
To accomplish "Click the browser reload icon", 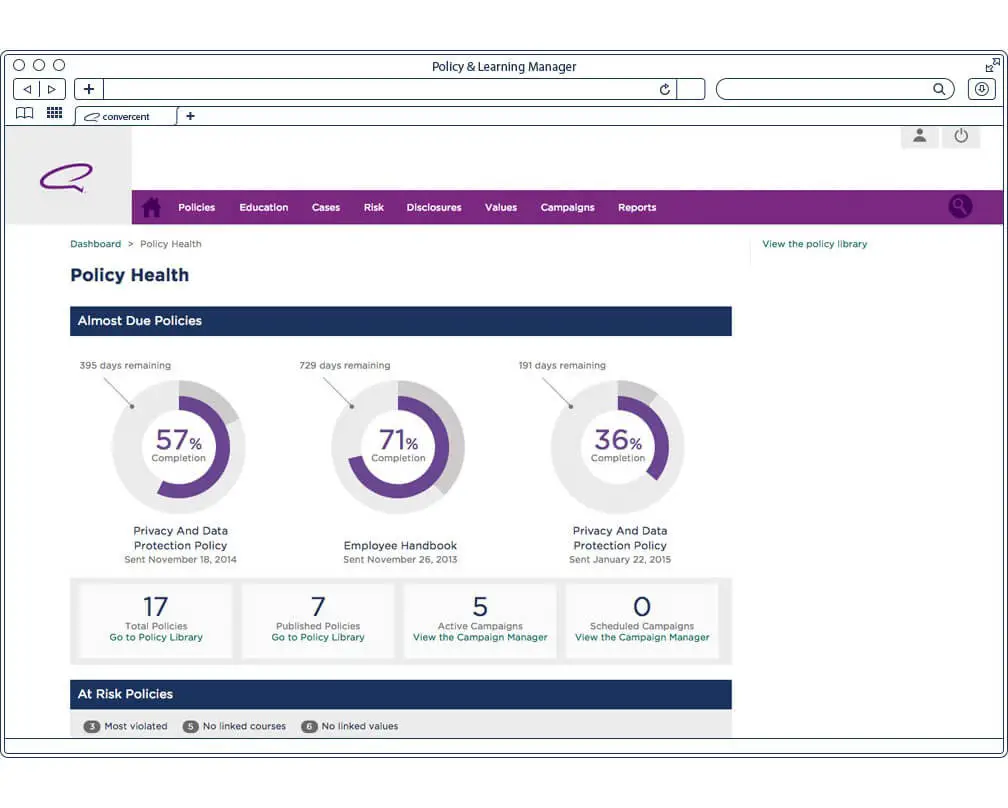I will point(665,89).
